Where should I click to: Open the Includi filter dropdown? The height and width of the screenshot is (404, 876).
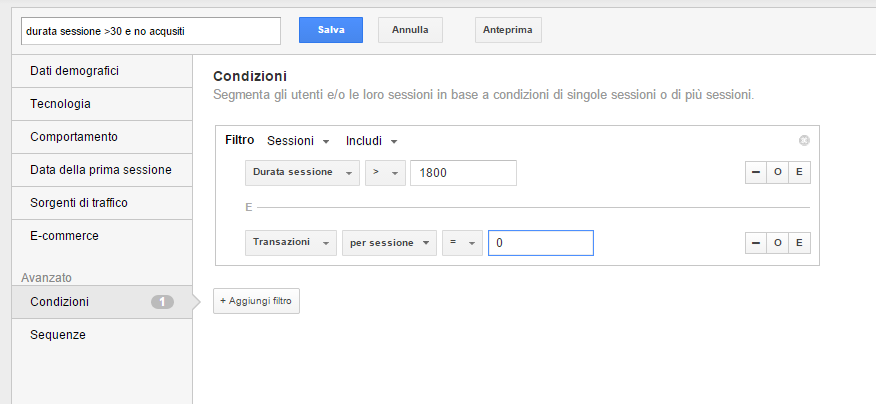(x=372, y=141)
